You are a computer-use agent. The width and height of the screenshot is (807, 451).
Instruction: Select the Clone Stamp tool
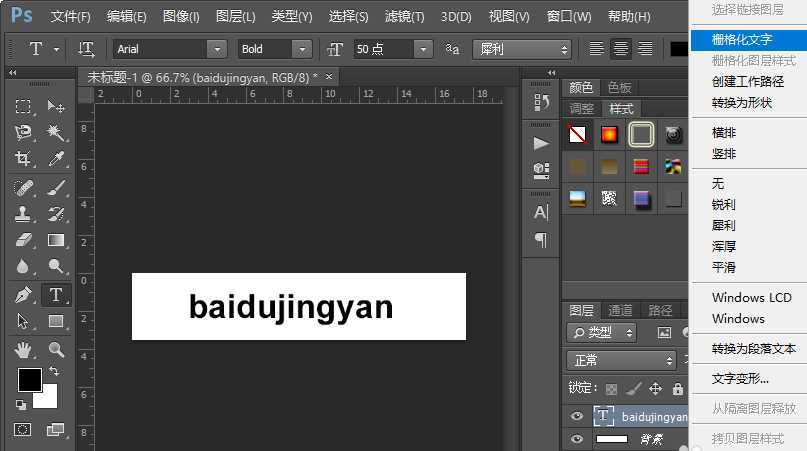pos(23,214)
